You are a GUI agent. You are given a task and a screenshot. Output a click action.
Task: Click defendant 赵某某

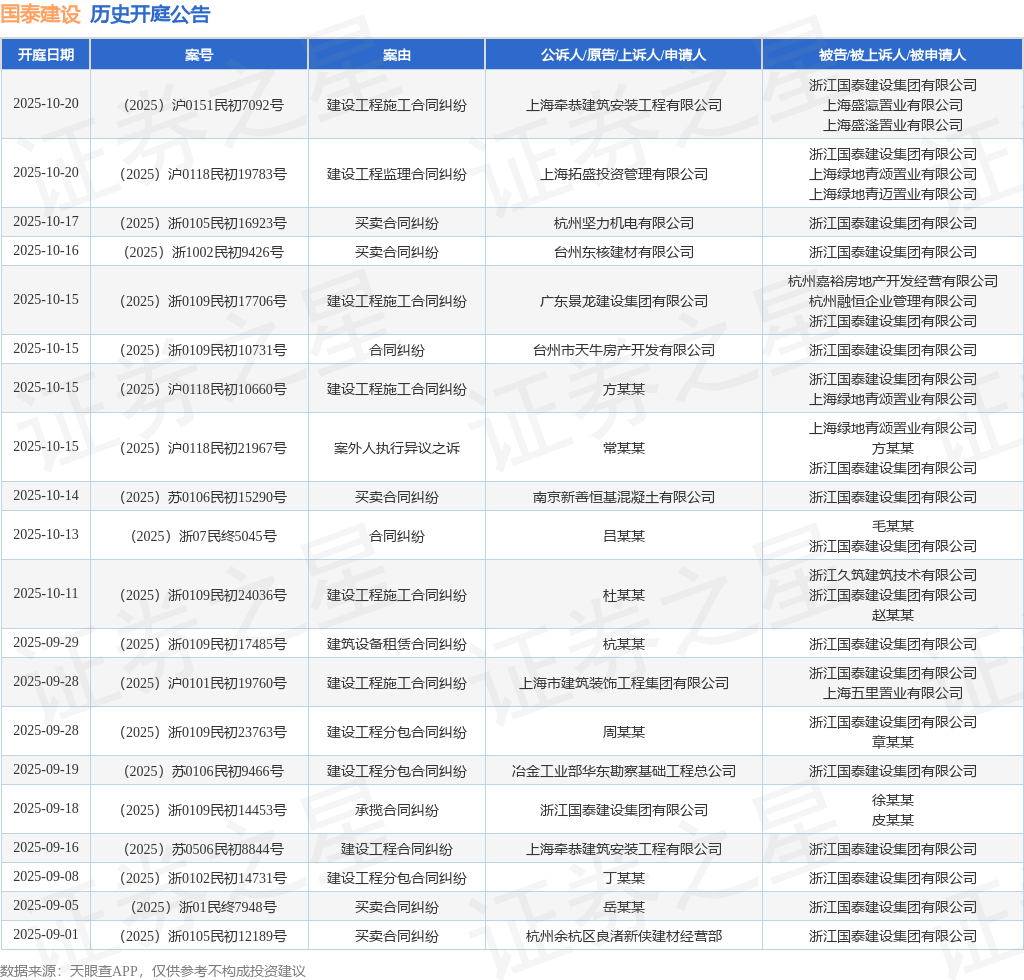point(893,614)
